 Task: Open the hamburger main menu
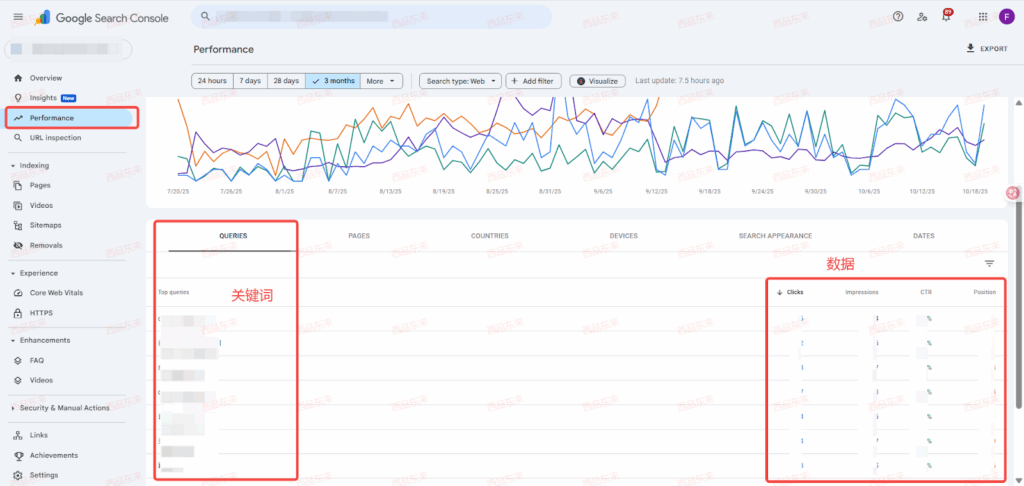pyautogui.click(x=18, y=17)
